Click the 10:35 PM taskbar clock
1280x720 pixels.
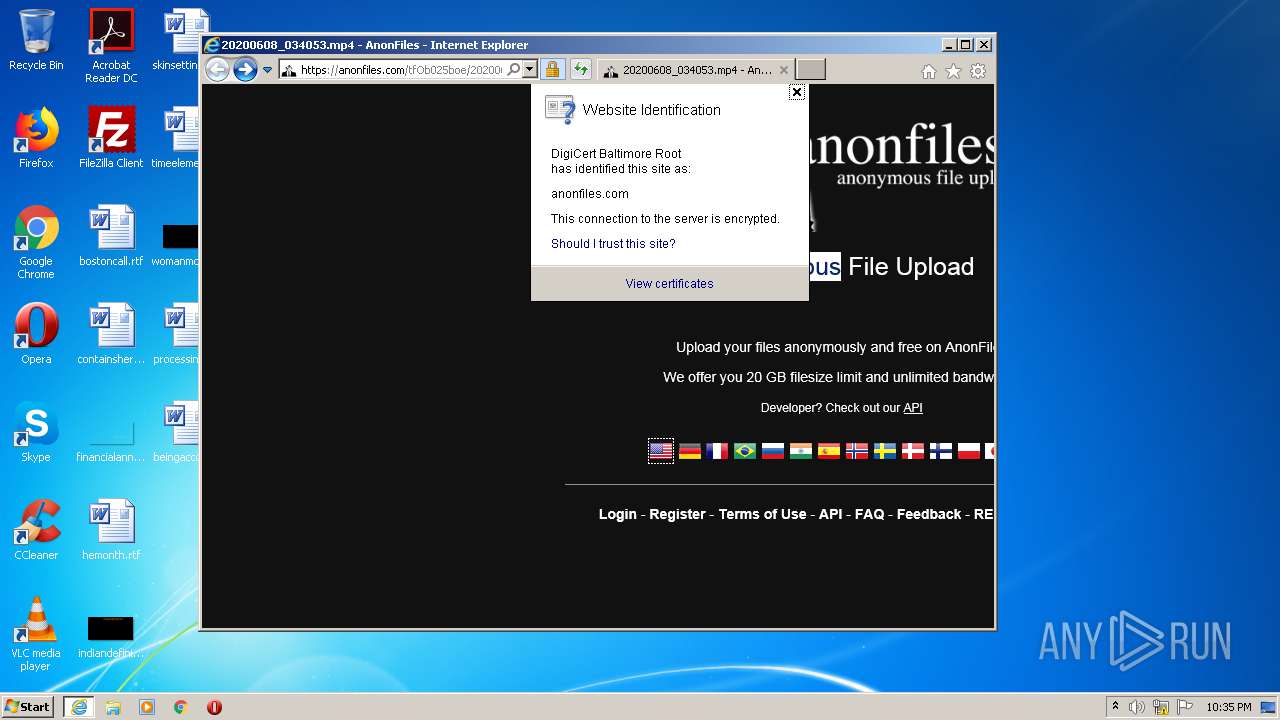click(1229, 707)
